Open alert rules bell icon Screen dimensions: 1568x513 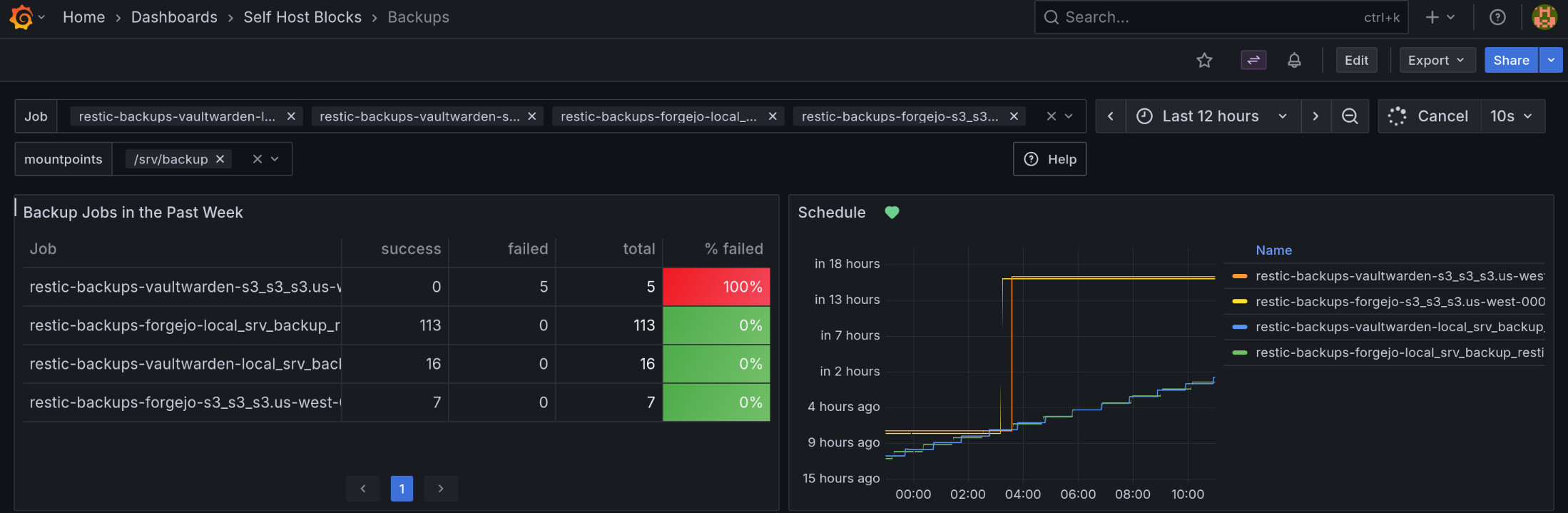point(1294,61)
